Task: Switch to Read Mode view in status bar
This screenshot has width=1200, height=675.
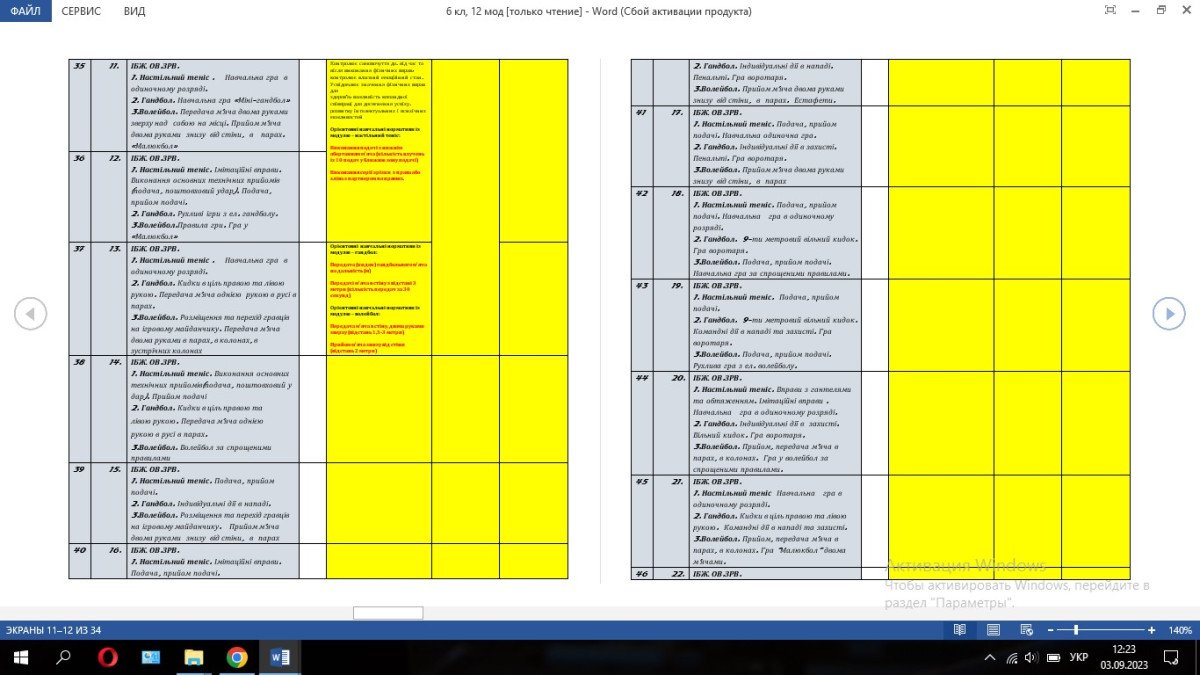Action: [959, 630]
